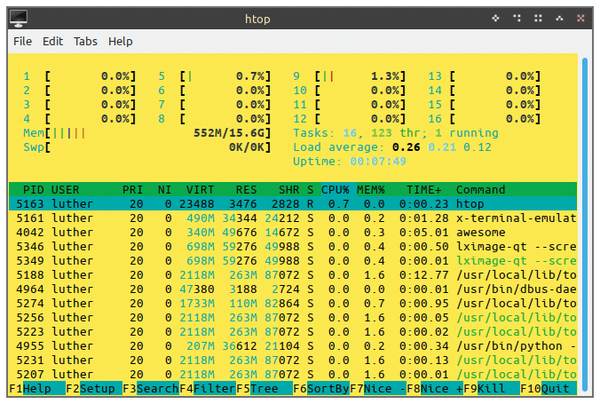
Task: Select /usr/bin/python process row 4955
Action: pos(293,345)
